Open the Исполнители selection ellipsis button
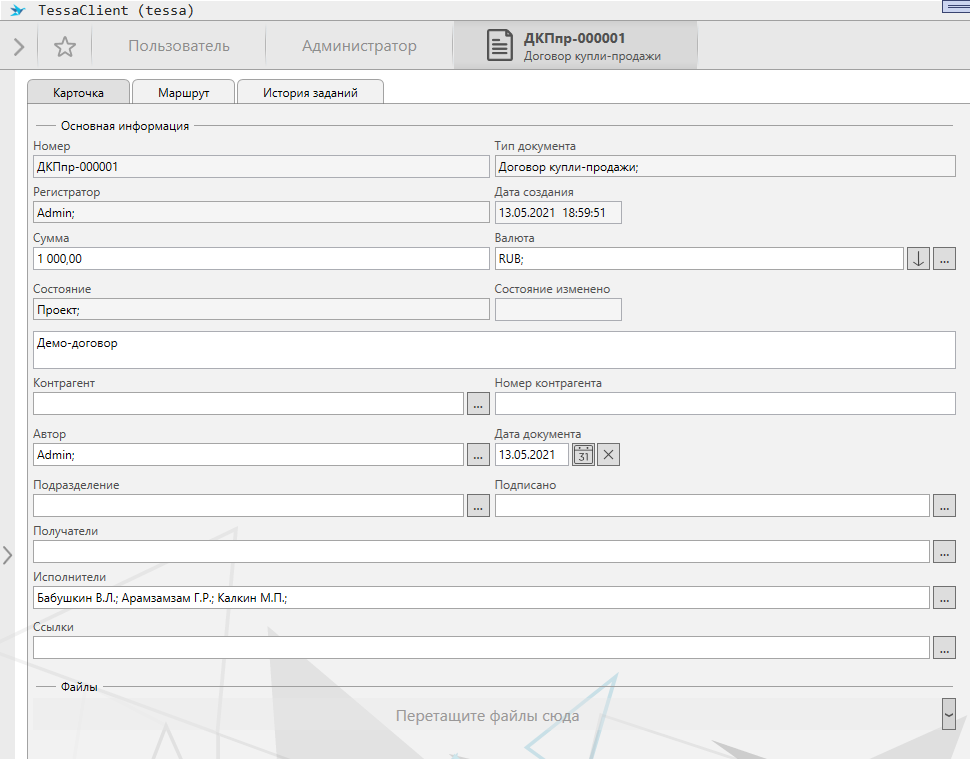 click(x=944, y=598)
